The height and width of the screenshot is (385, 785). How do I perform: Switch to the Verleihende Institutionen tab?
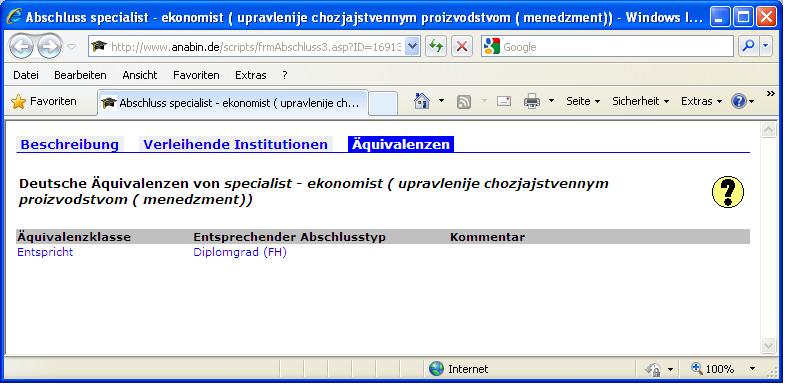coord(235,145)
